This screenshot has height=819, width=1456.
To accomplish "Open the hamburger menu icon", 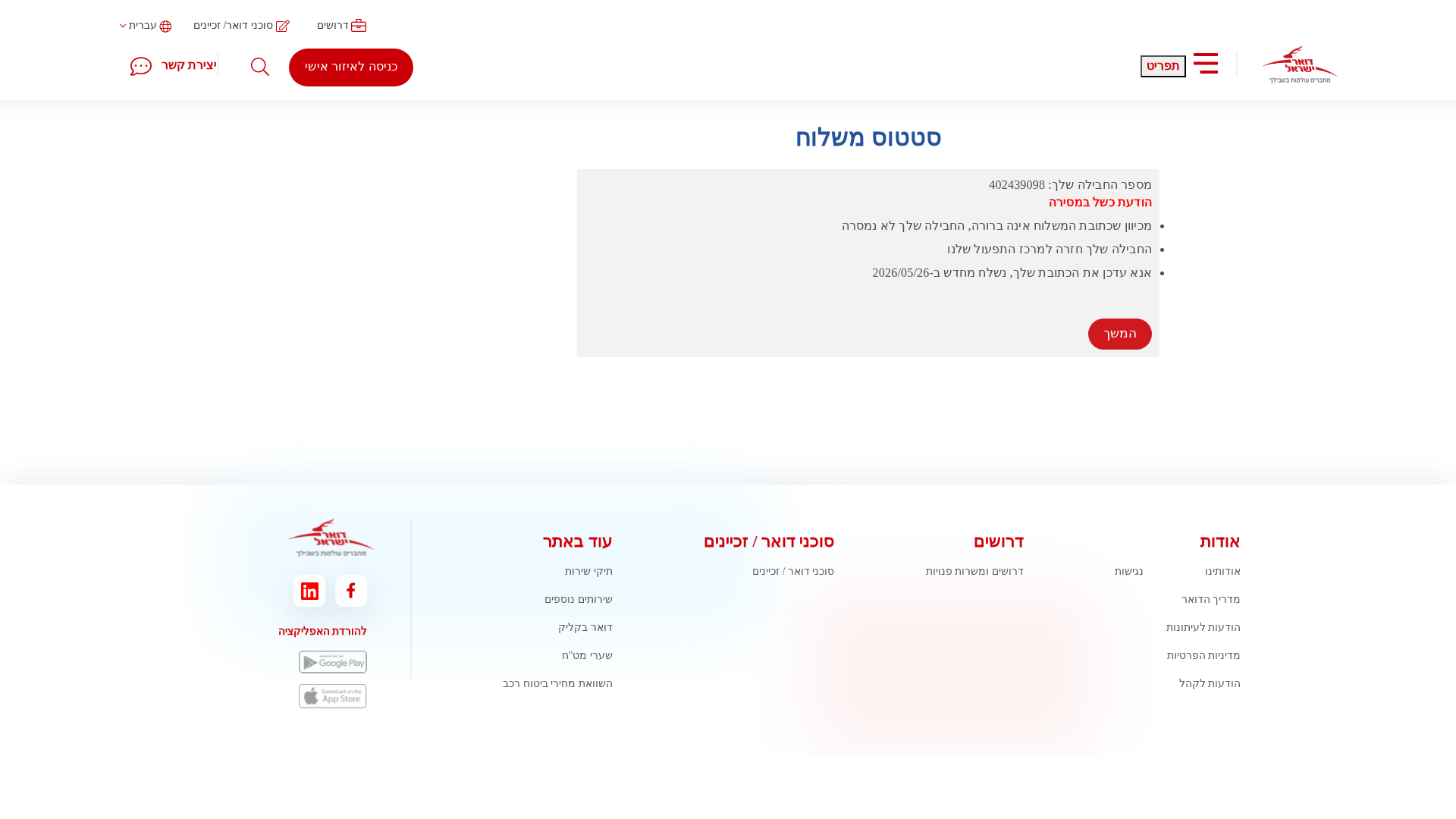I will click(1205, 63).
